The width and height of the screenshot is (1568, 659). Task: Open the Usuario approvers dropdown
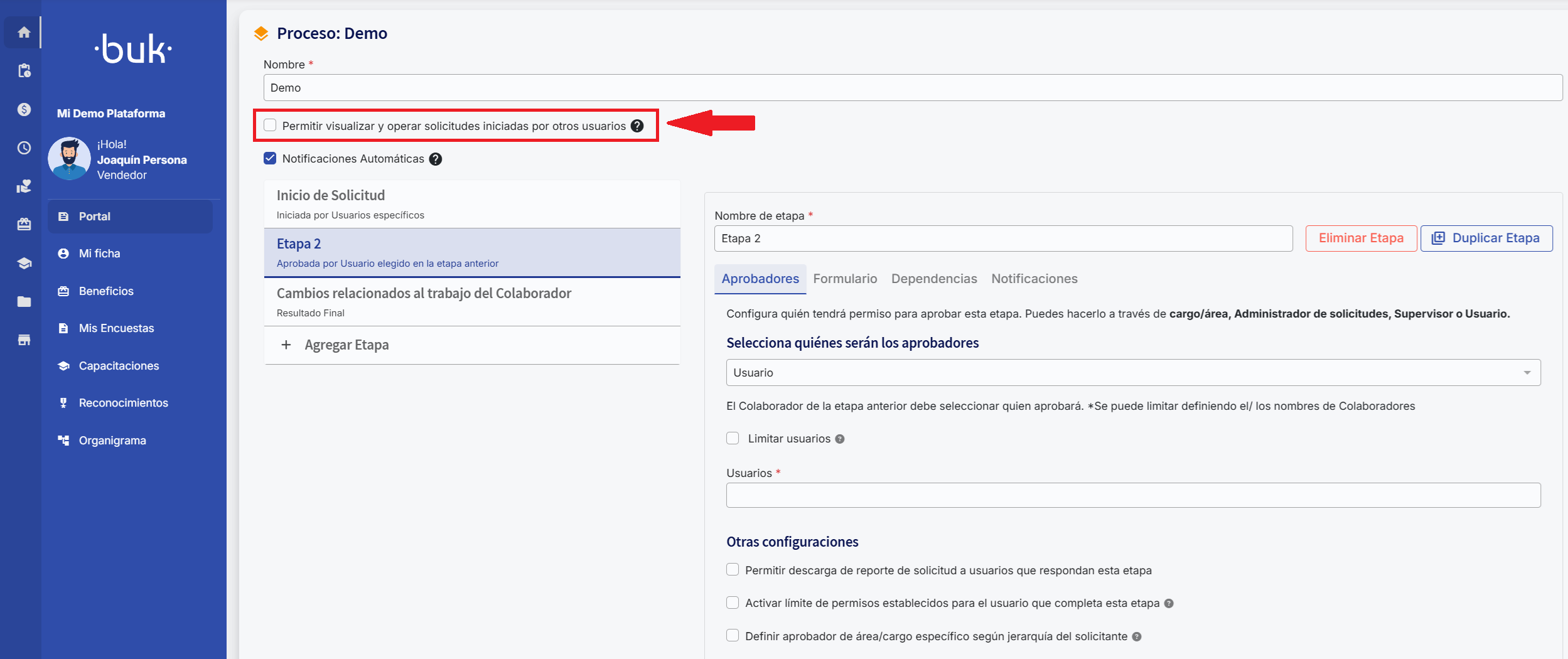pos(1133,373)
